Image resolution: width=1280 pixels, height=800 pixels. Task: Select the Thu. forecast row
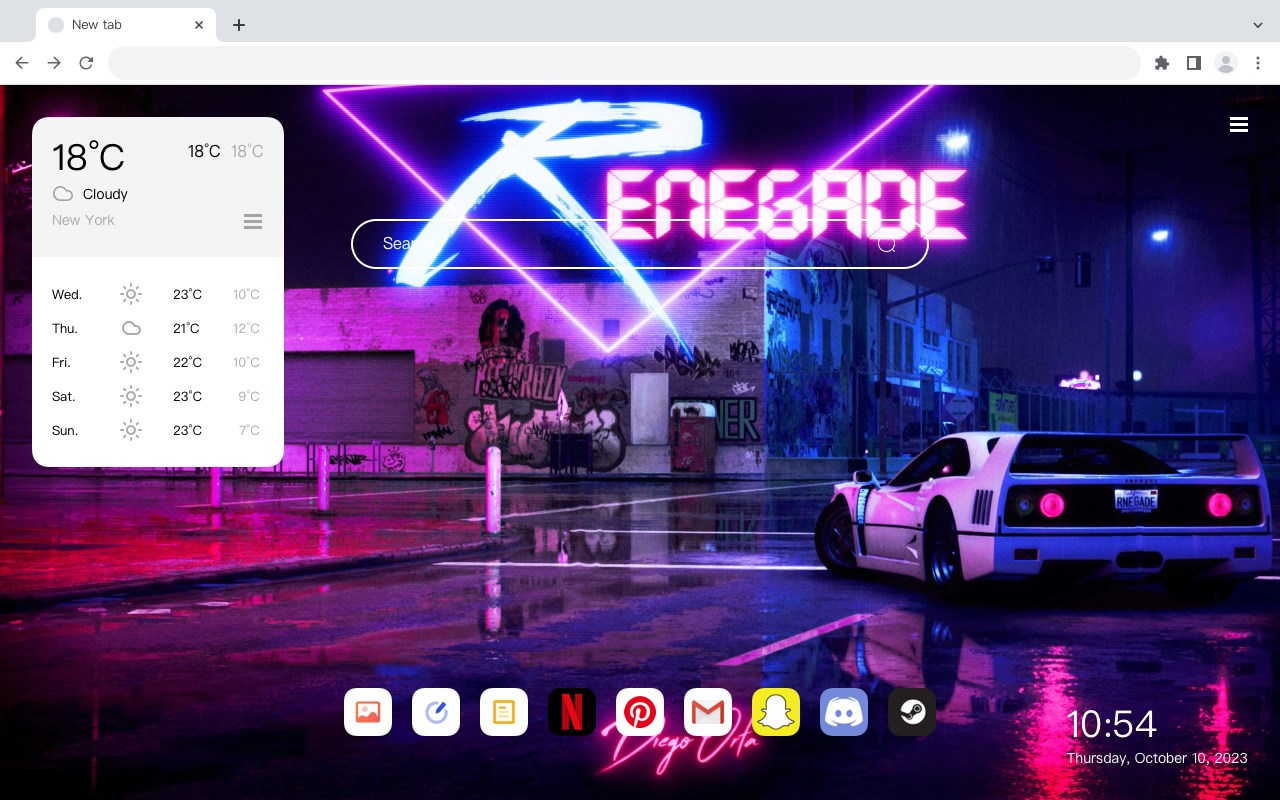click(158, 328)
